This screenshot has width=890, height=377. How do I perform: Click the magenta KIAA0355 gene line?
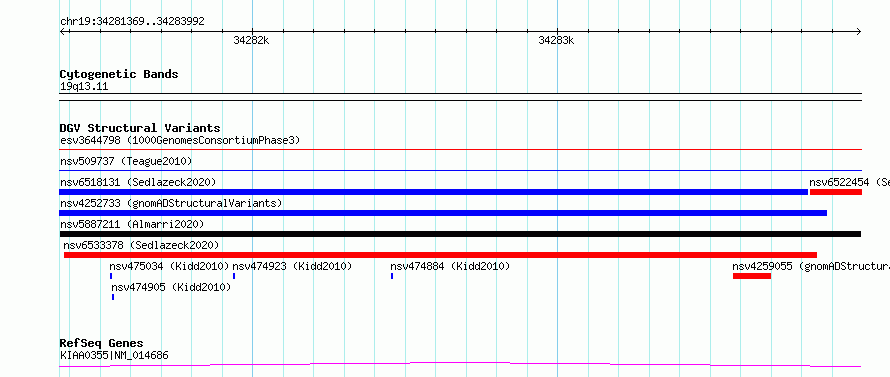460,364
